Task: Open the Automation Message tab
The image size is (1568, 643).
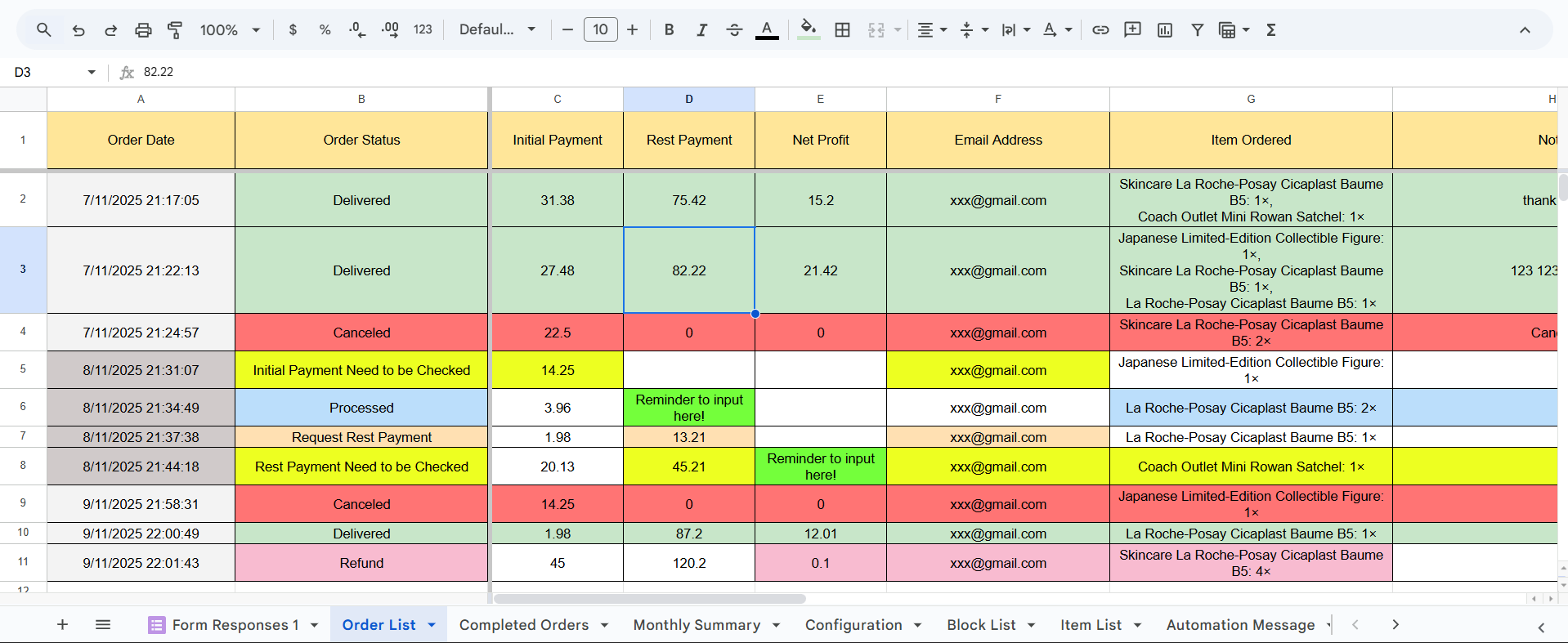Action: tap(1240, 625)
